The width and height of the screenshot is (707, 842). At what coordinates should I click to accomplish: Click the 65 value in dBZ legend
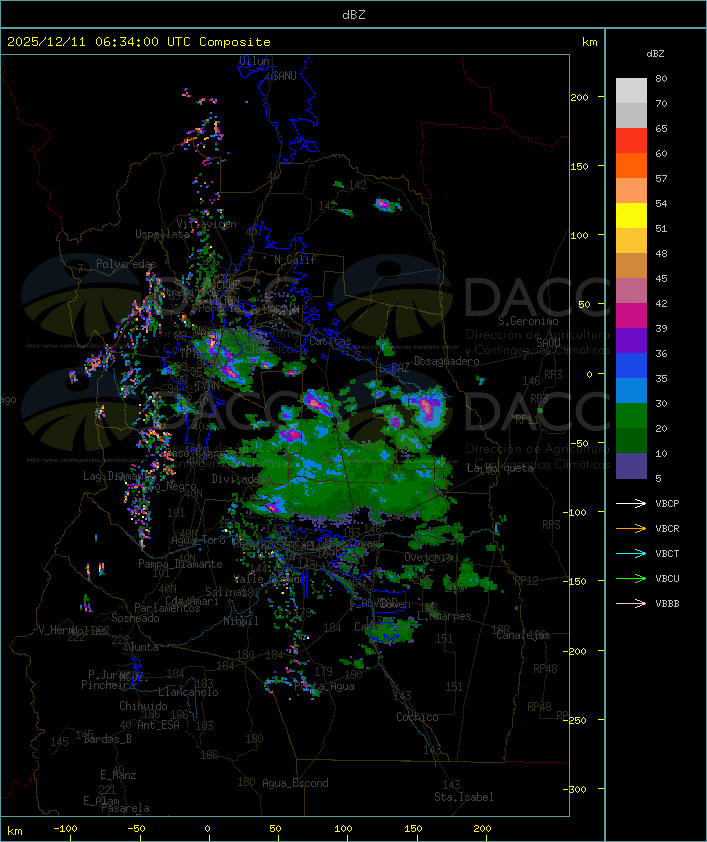pos(661,128)
